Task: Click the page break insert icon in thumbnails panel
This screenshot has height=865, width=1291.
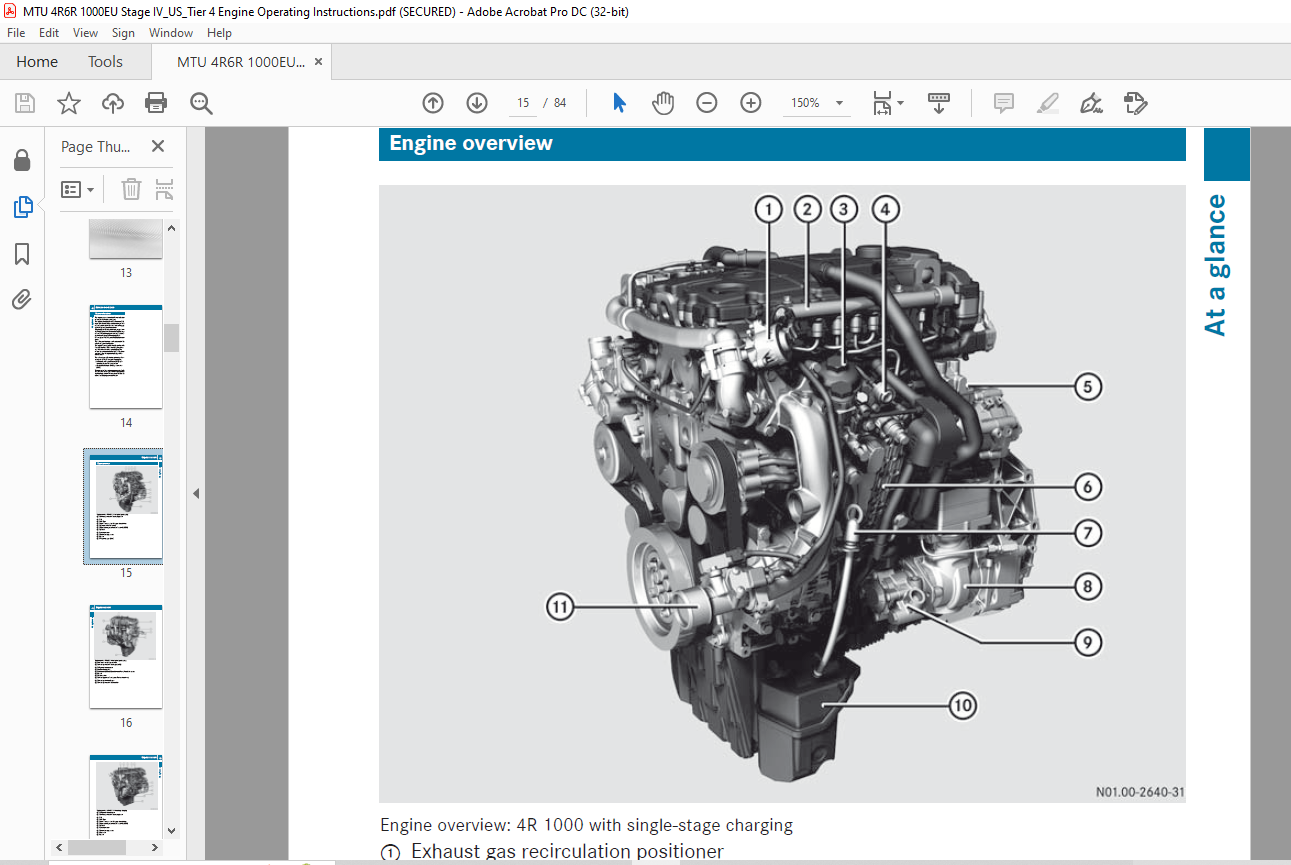Action: (x=165, y=189)
